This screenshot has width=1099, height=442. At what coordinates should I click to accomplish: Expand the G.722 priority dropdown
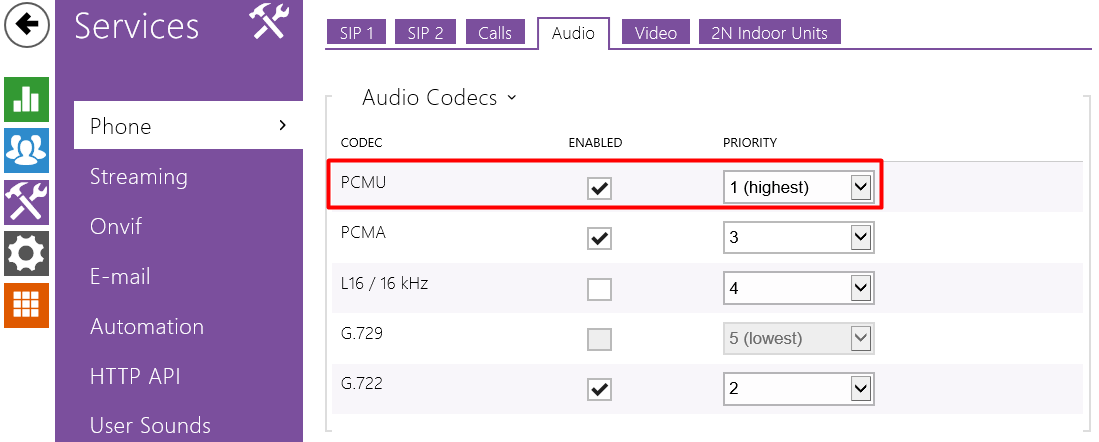click(799, 389)
